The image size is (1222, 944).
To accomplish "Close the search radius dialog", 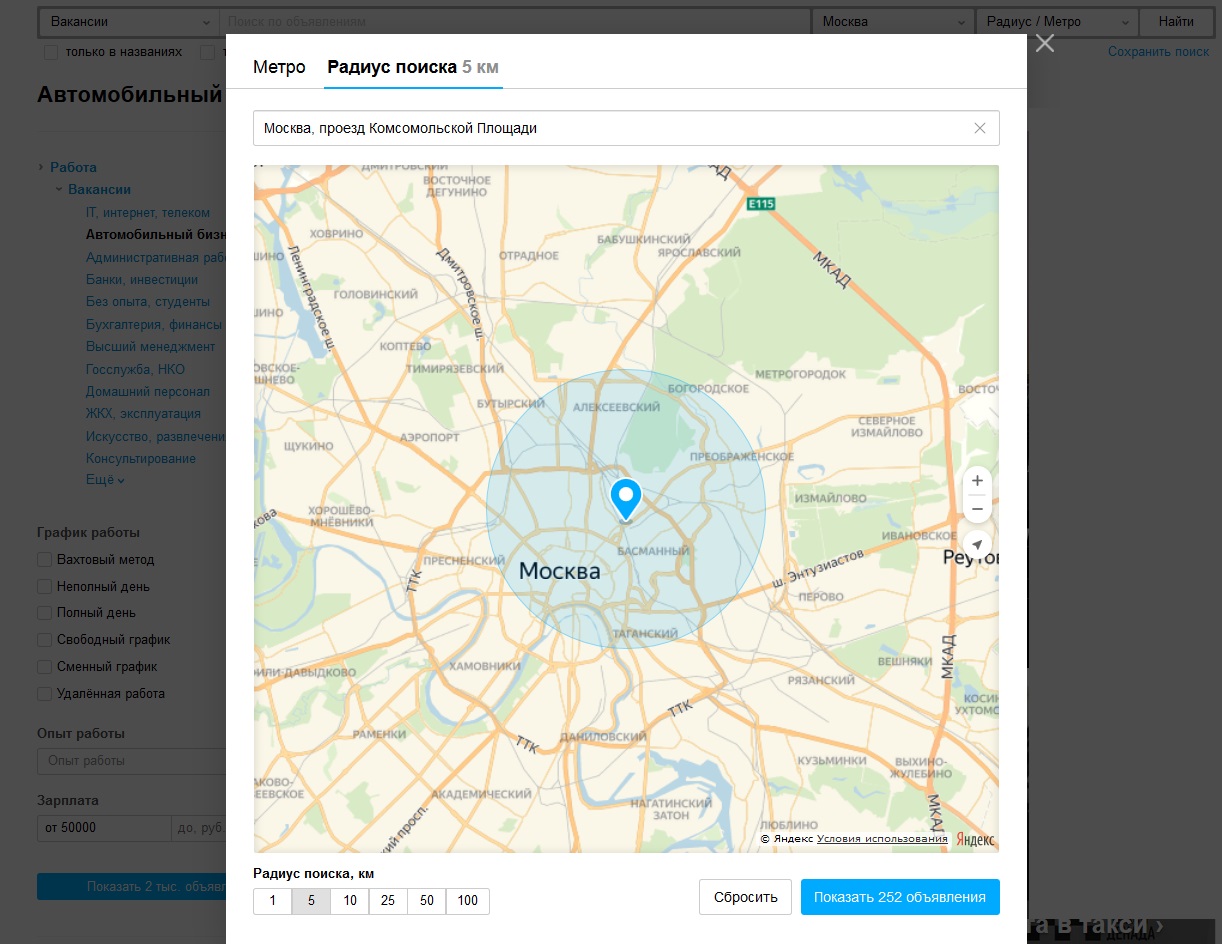I will click(x=1044, y=43).
